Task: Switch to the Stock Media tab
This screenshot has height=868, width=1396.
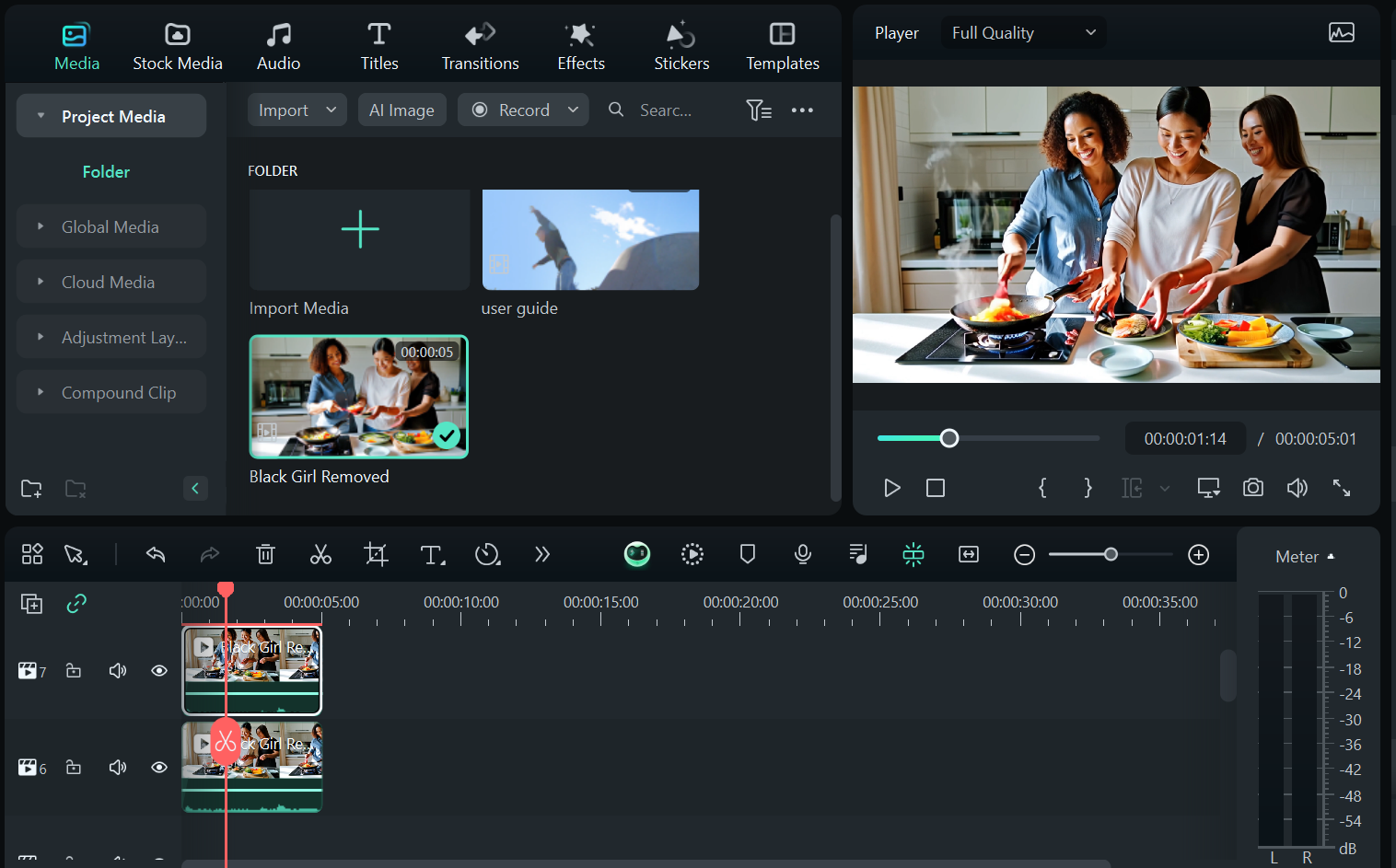Action: click(177, 43)
